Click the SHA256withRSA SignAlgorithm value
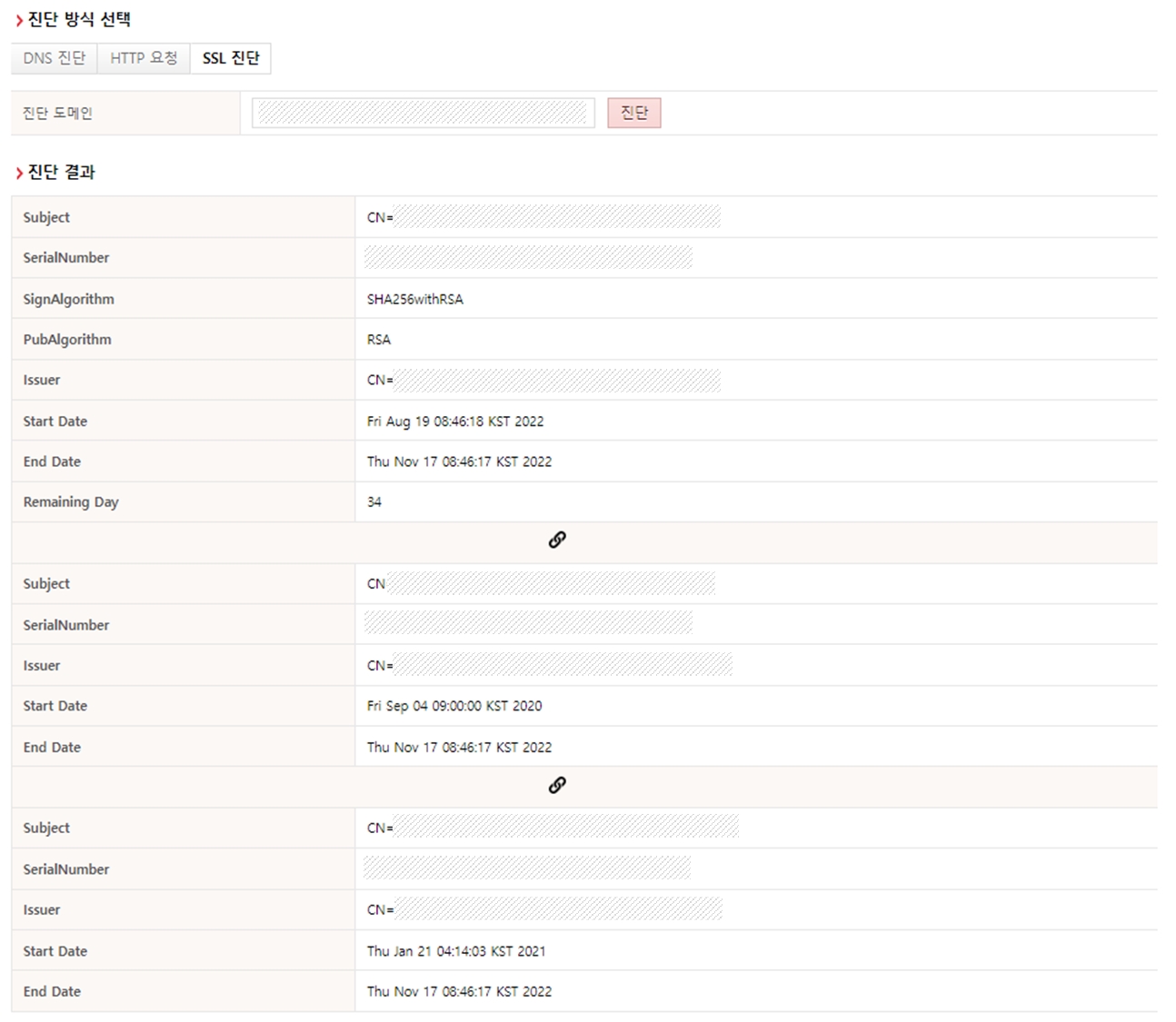This screenshot has height=1022, width=1176. pos(414,299)
